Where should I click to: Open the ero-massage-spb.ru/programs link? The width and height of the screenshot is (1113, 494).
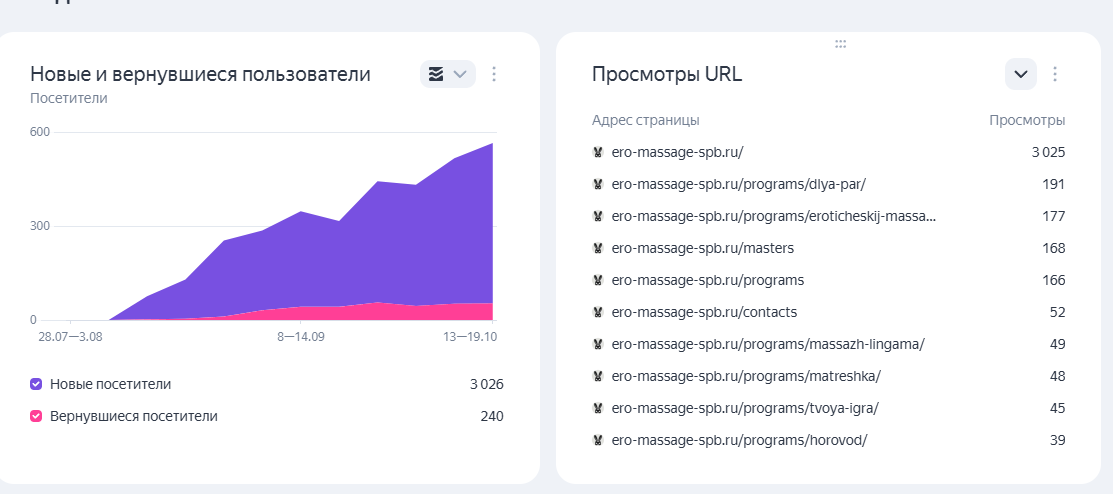coord(707,280)
